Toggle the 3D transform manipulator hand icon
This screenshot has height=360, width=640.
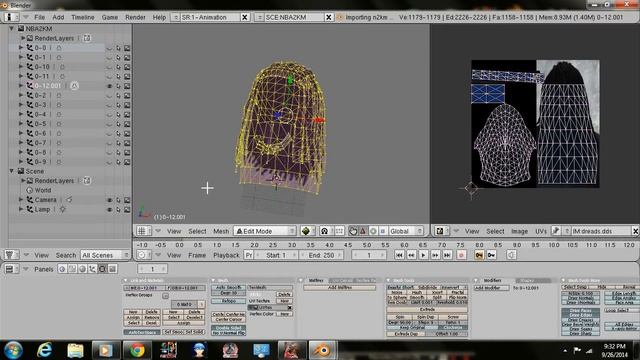[353, 231]
